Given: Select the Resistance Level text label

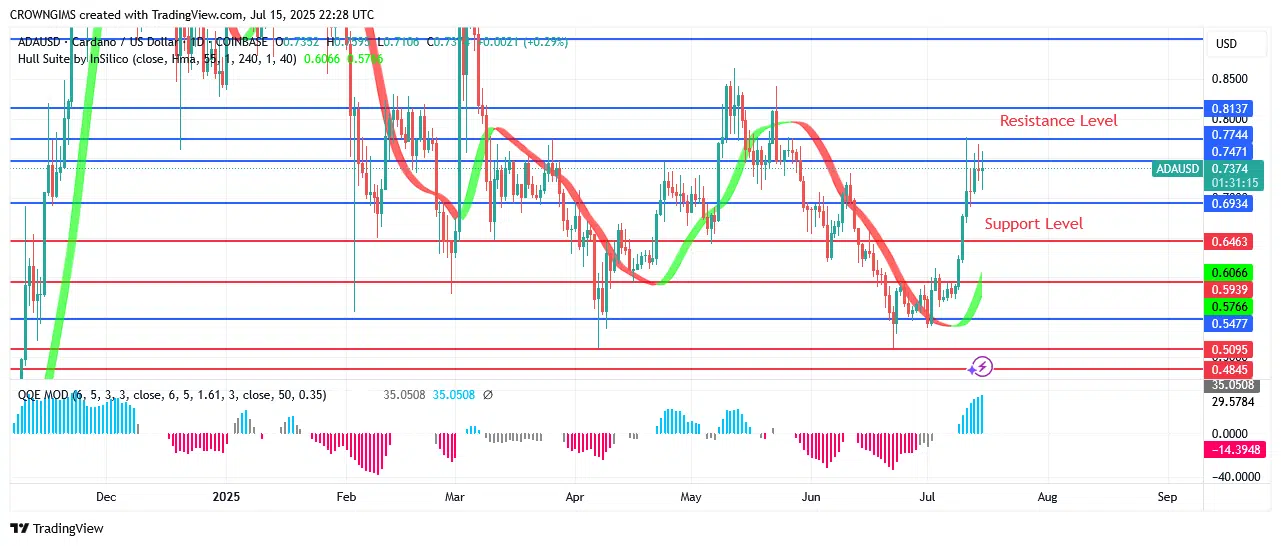Looking at the screenshot, I should [1058, 121].
